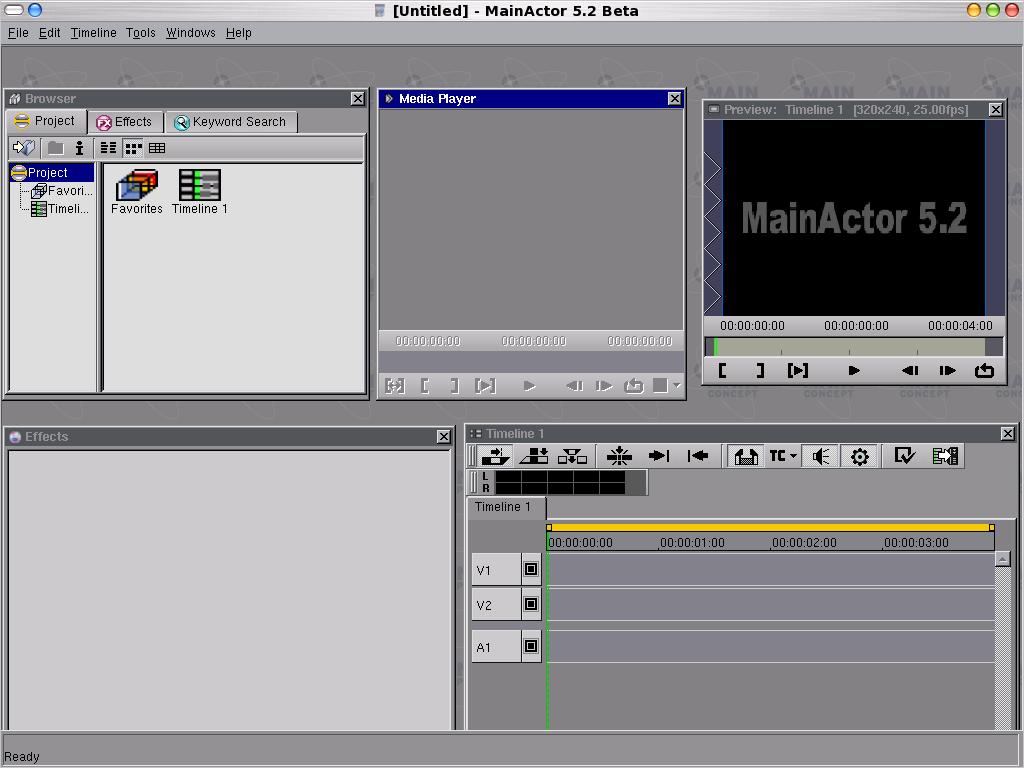
Task: Open the Windows menu
Action: point(191,33)
